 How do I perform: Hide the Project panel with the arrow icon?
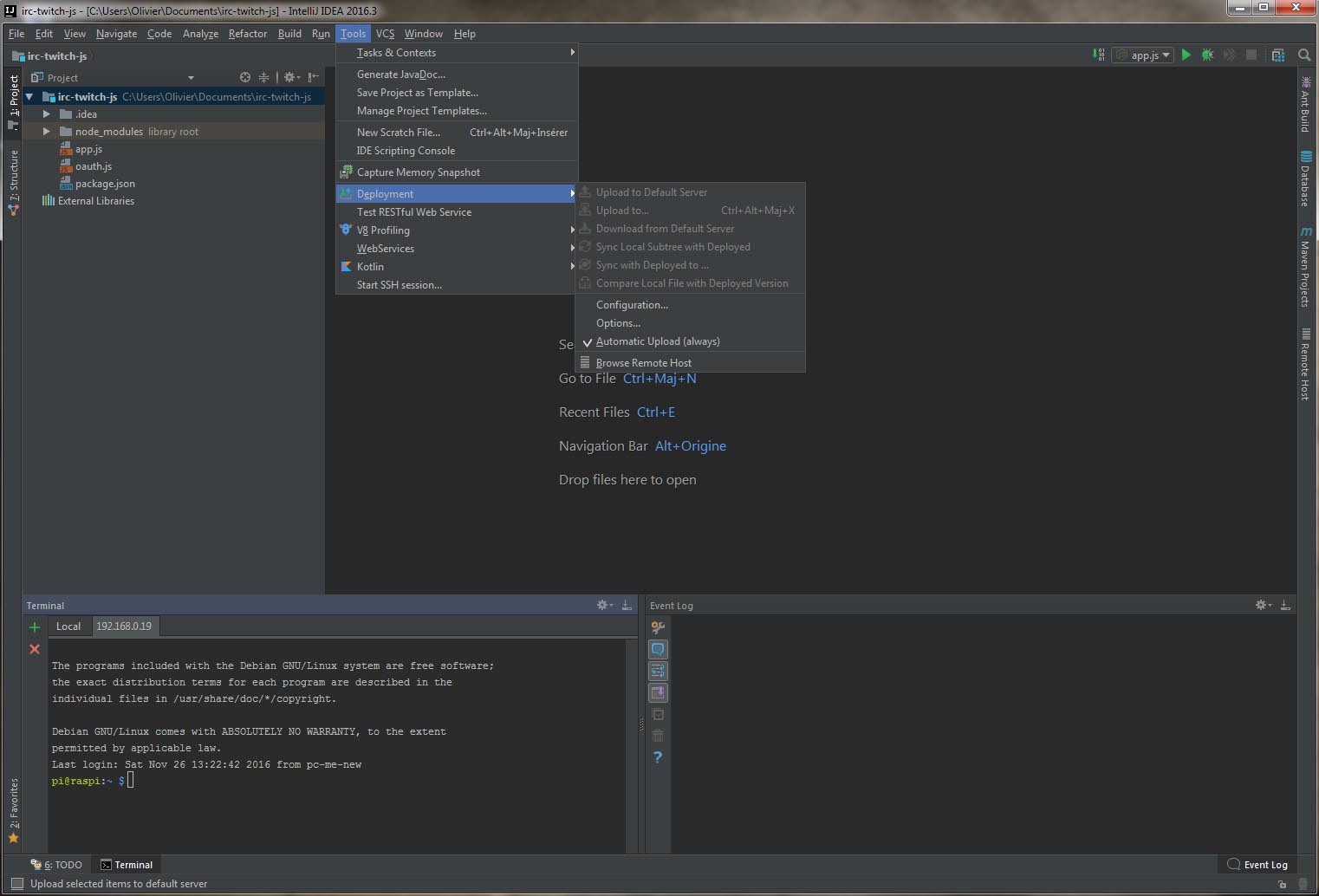pyautogui.click(x=314, y=77)
